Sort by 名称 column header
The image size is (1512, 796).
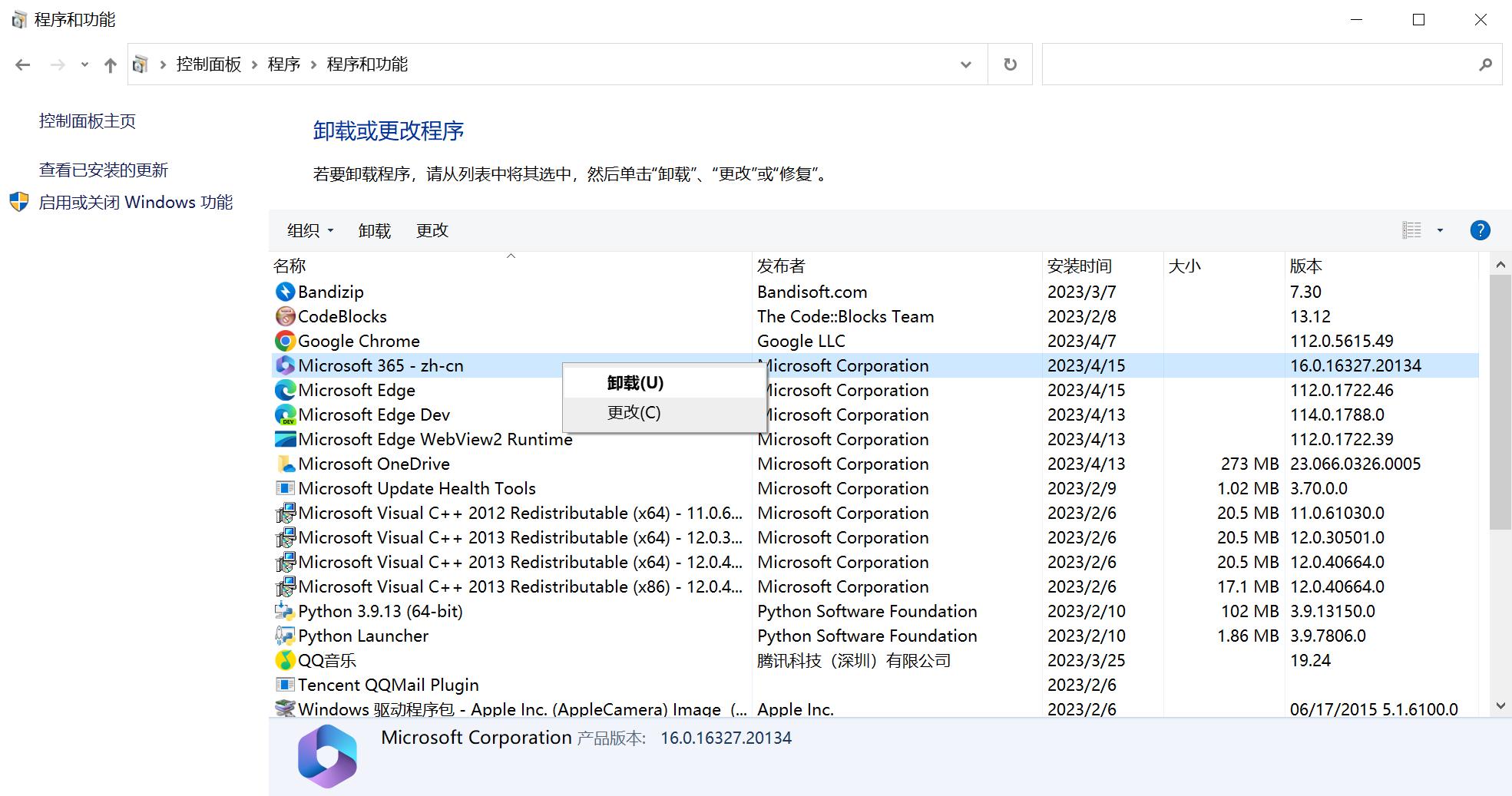[x=511, y=266]
